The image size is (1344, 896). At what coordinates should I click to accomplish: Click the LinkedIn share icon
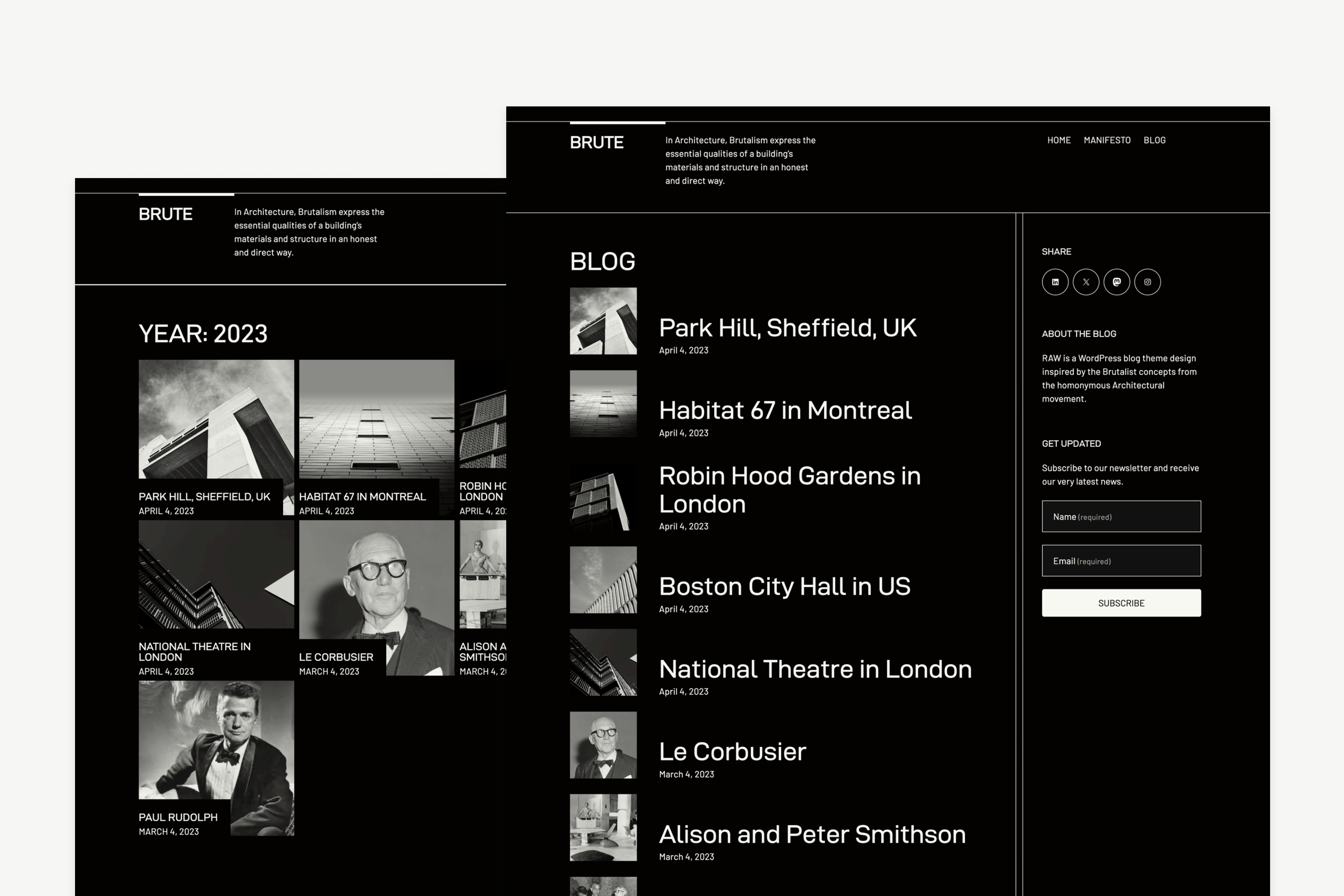(x=1055, y=282)
